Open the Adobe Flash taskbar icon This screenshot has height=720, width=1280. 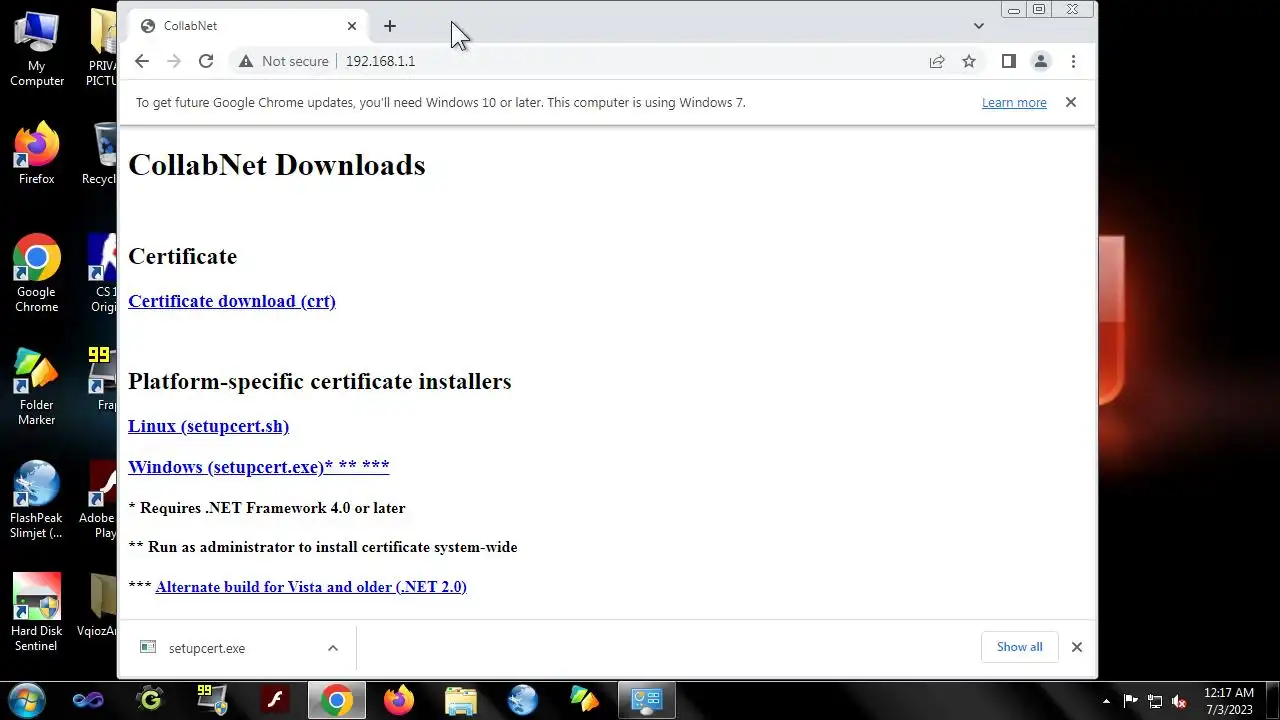pyautogui.click(x=275, y=700)
